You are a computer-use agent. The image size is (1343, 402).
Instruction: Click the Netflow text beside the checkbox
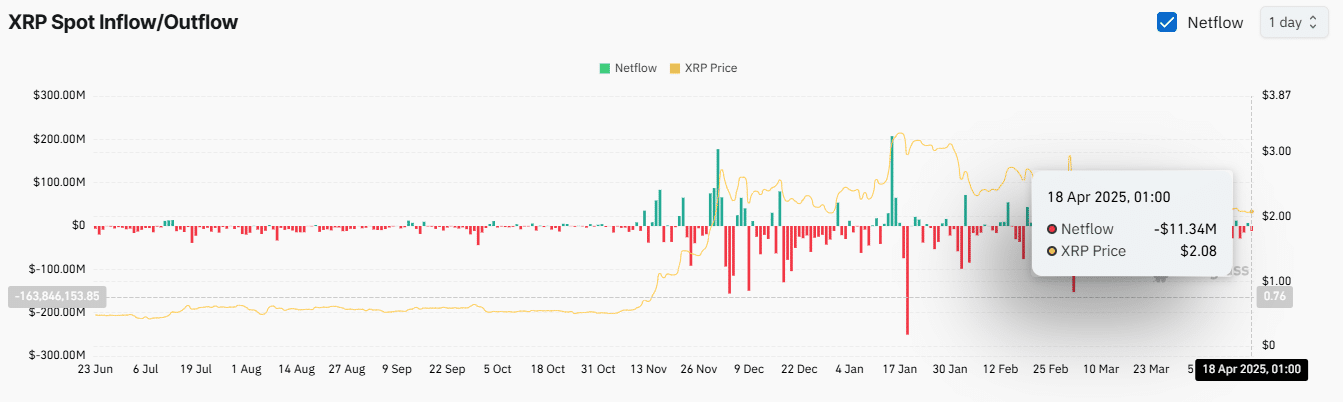(1215, 22)
